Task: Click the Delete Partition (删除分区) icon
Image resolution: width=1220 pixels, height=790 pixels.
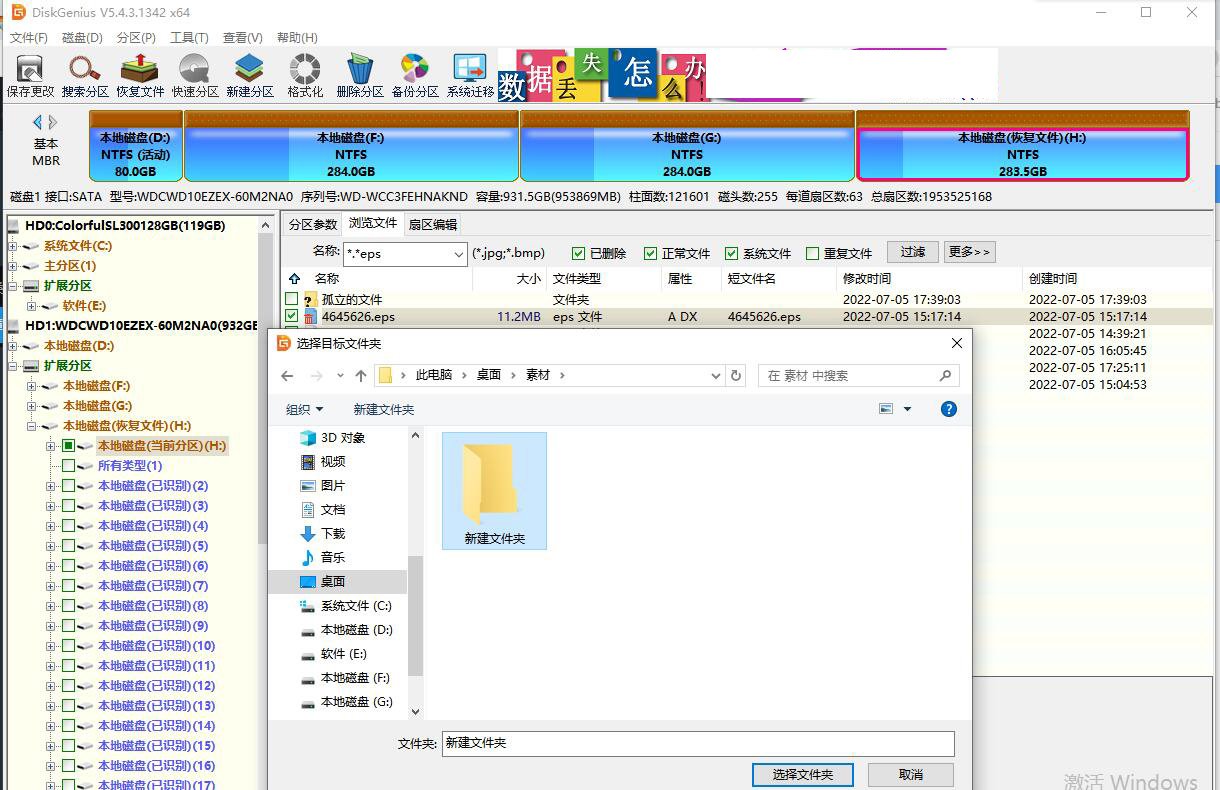Action: [360, 75]
